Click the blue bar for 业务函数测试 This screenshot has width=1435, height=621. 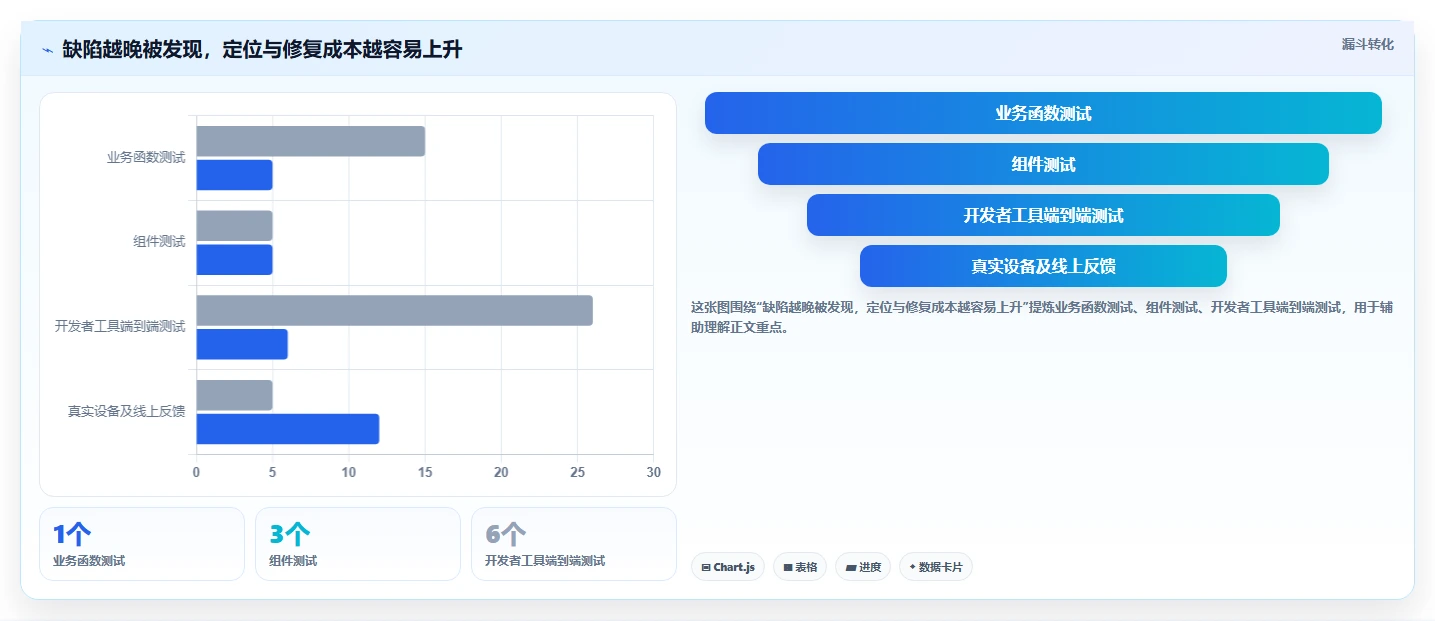[x=234, y=175]
